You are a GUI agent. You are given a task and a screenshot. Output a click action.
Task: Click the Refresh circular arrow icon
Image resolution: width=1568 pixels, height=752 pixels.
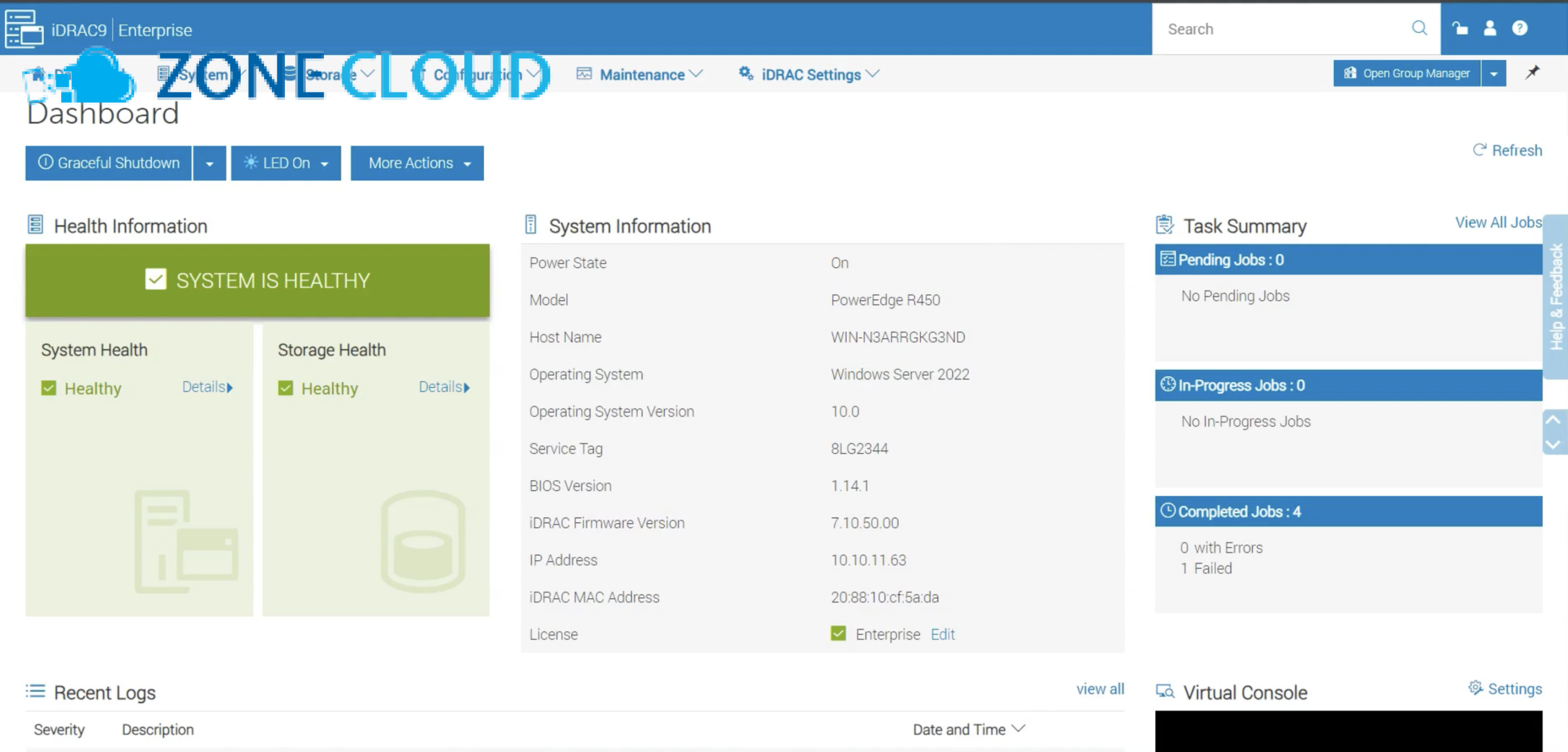(x=1480, y=150)
